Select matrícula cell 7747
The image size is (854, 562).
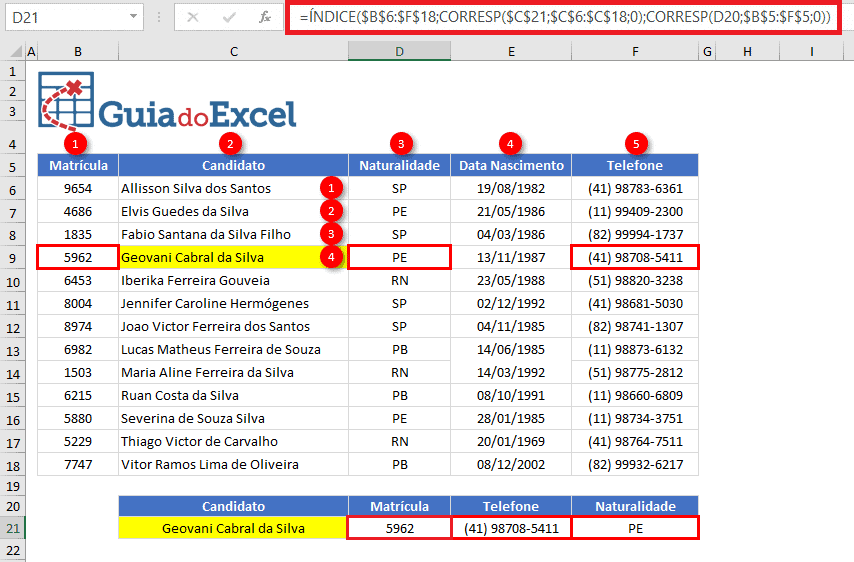click(78, 465)
